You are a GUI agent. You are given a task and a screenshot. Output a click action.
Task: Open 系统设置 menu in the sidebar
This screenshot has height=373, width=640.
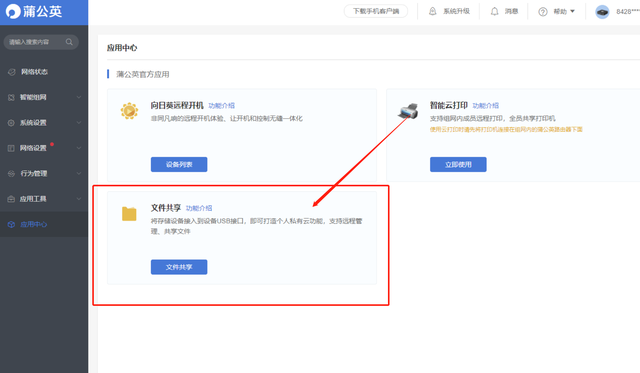pos(44,122)
